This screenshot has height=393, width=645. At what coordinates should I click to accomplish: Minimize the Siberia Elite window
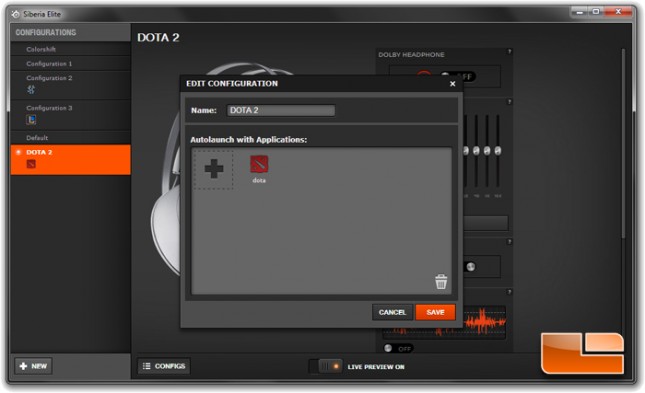pyautogui.click(x=580, y=12)
